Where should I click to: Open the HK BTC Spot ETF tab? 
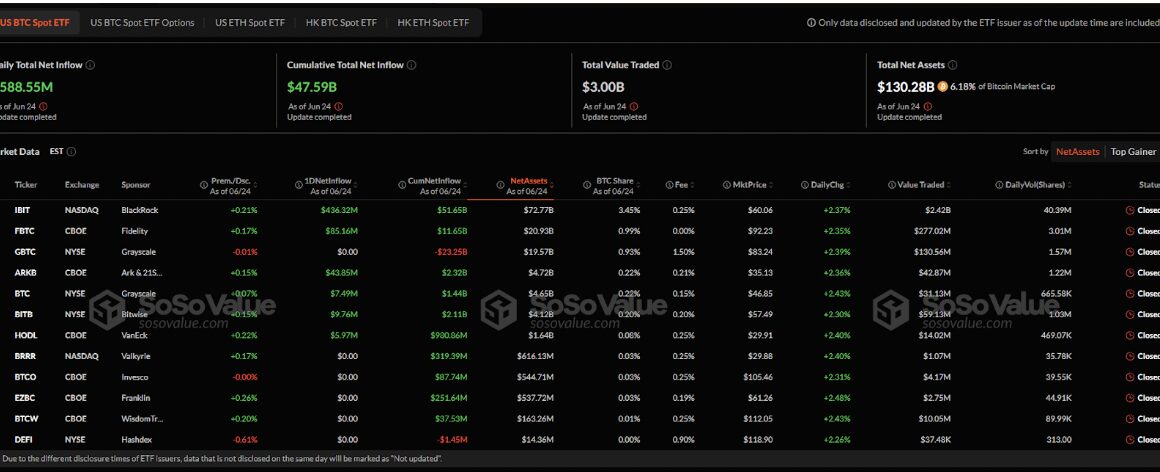point(341,23)
